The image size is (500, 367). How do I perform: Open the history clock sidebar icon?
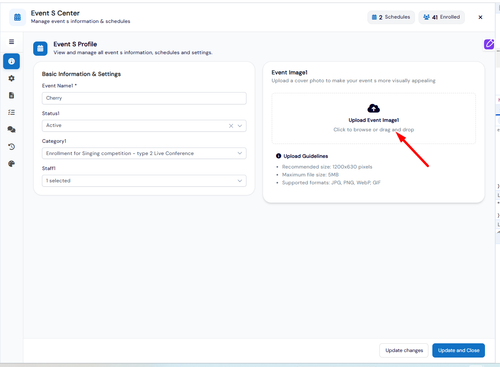[x=11, y=147]
